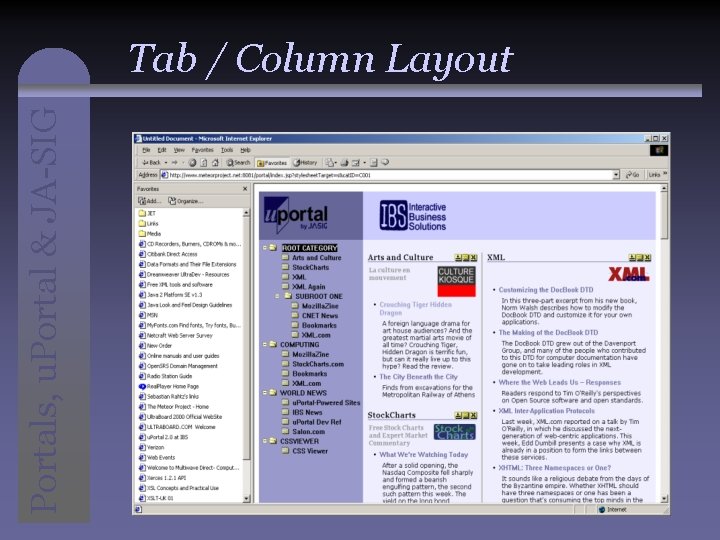The height and width of the screenshot is (540, 720).
Task: Click the IBS Interactive Business Solutions logo
Action: (413, 216)
